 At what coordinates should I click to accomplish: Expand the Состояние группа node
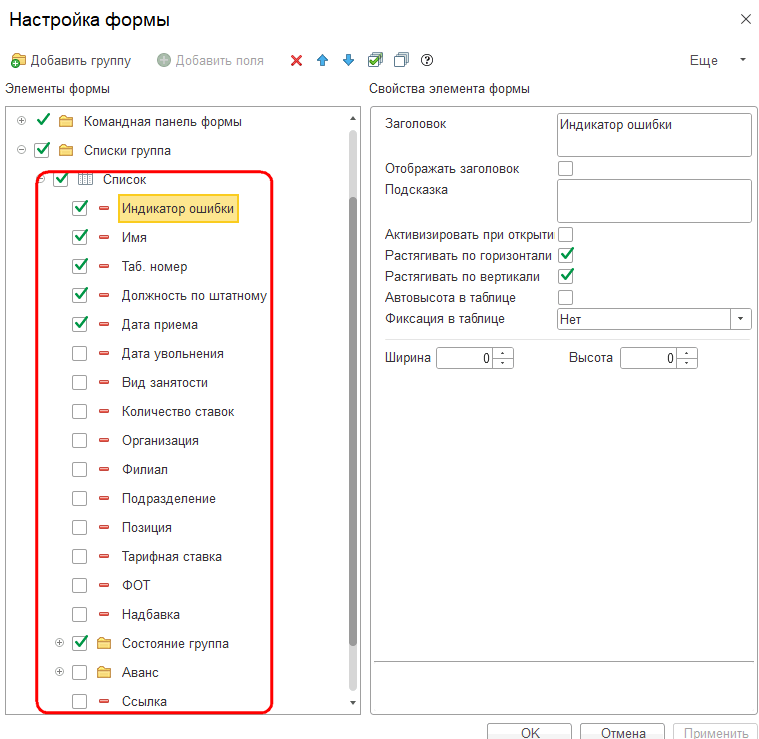pos(60,643)
